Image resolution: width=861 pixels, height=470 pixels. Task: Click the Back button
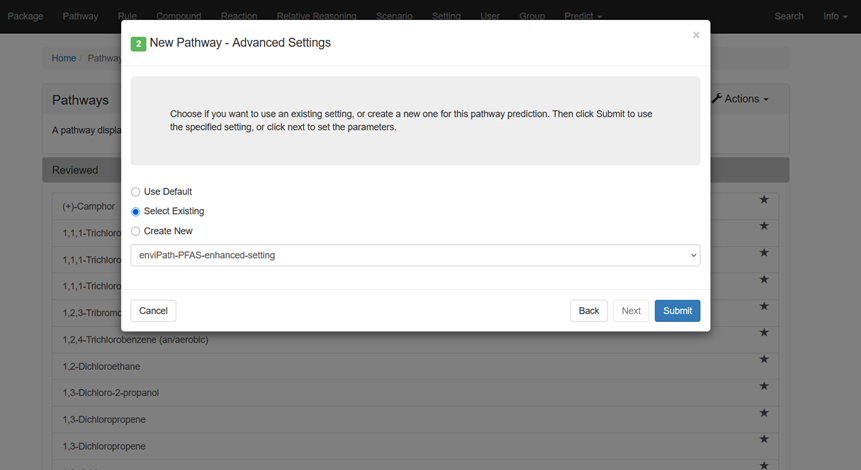589,311
